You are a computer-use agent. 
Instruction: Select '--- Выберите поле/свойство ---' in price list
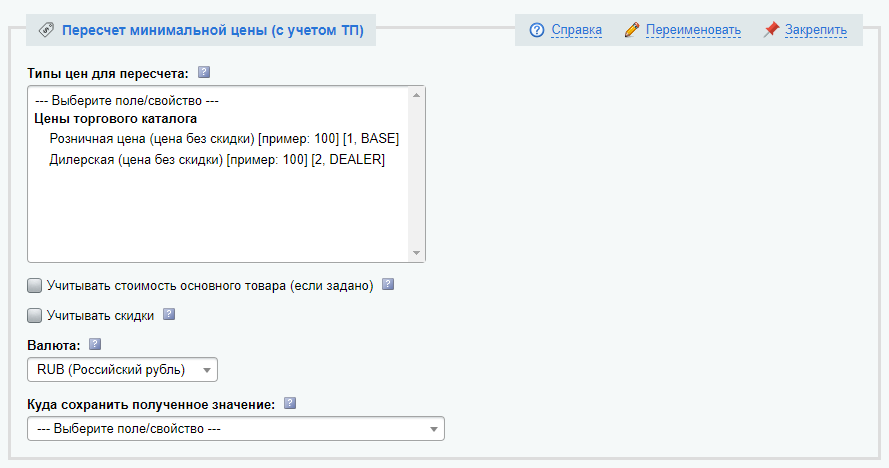pyautogui.click(x=126, y=100)
